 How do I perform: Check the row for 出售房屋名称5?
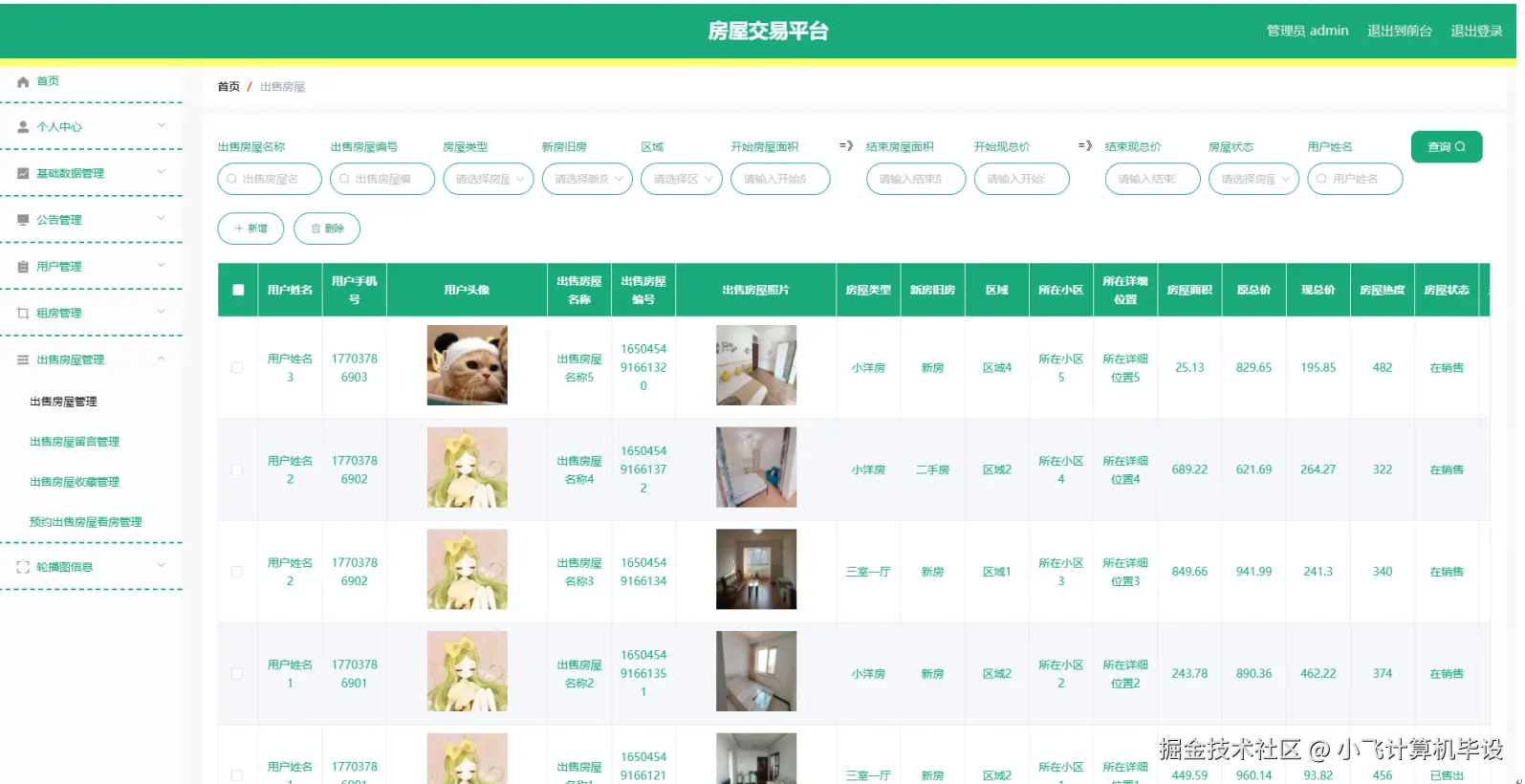(237, 367)
